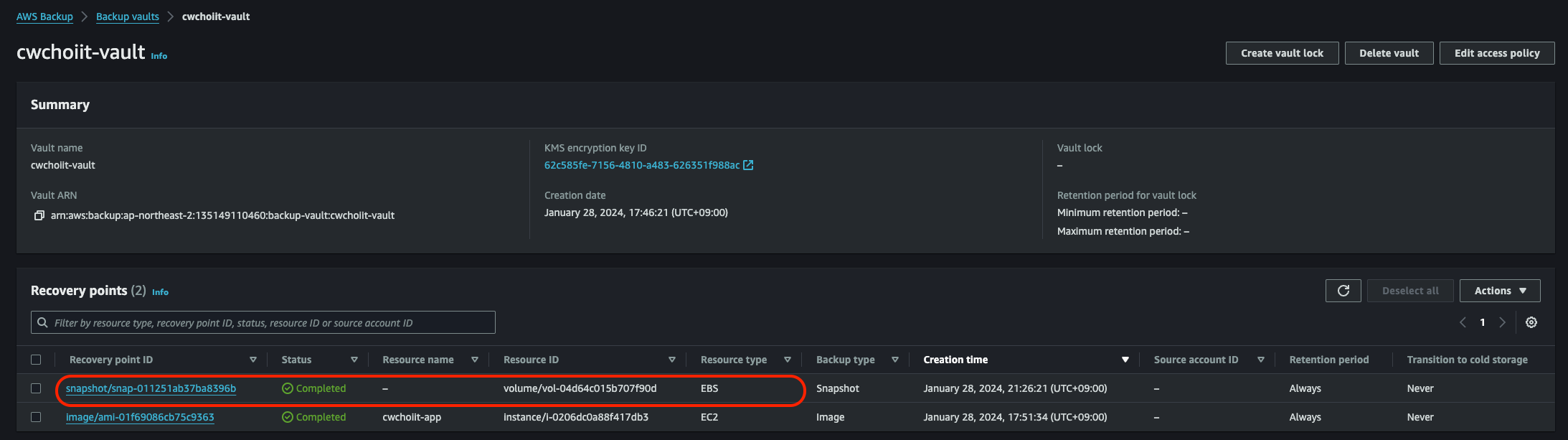Sort by Status column arrow
The image size is (1568, 440).
pos(354,360)
